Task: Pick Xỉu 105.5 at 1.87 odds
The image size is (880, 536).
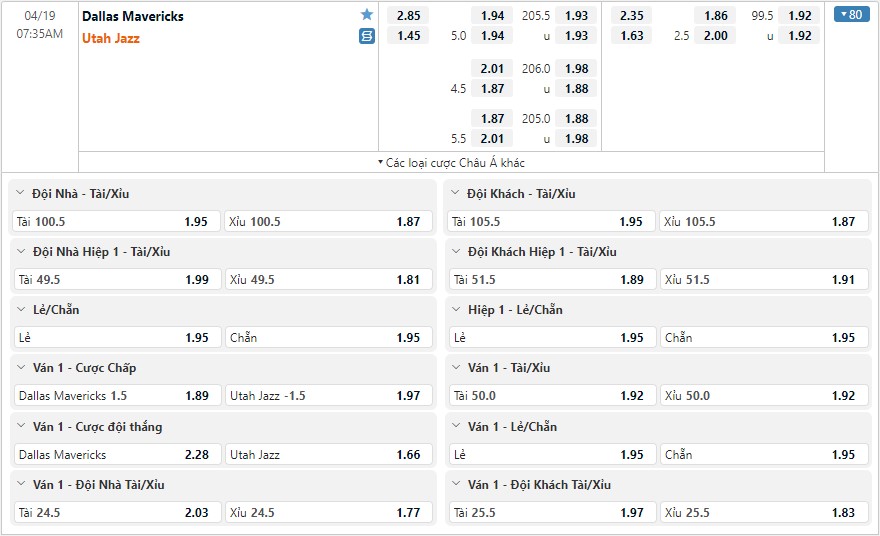Action: 764,222
